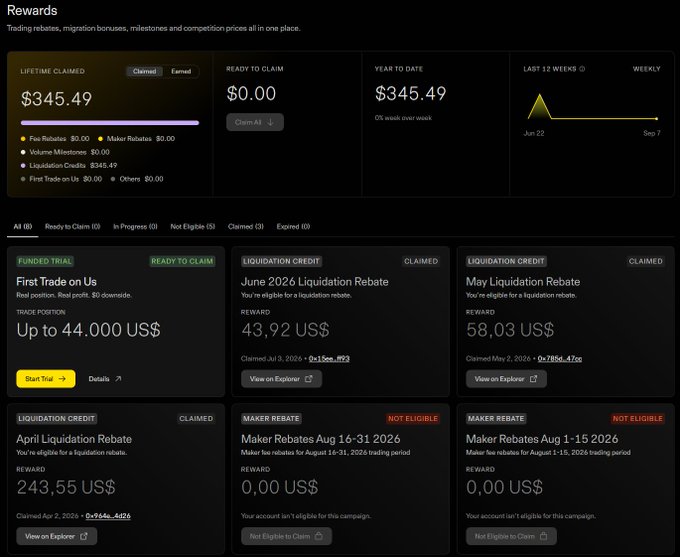
Task: Click the "58,03 US$" reward amount
Action: pos(510,330)
